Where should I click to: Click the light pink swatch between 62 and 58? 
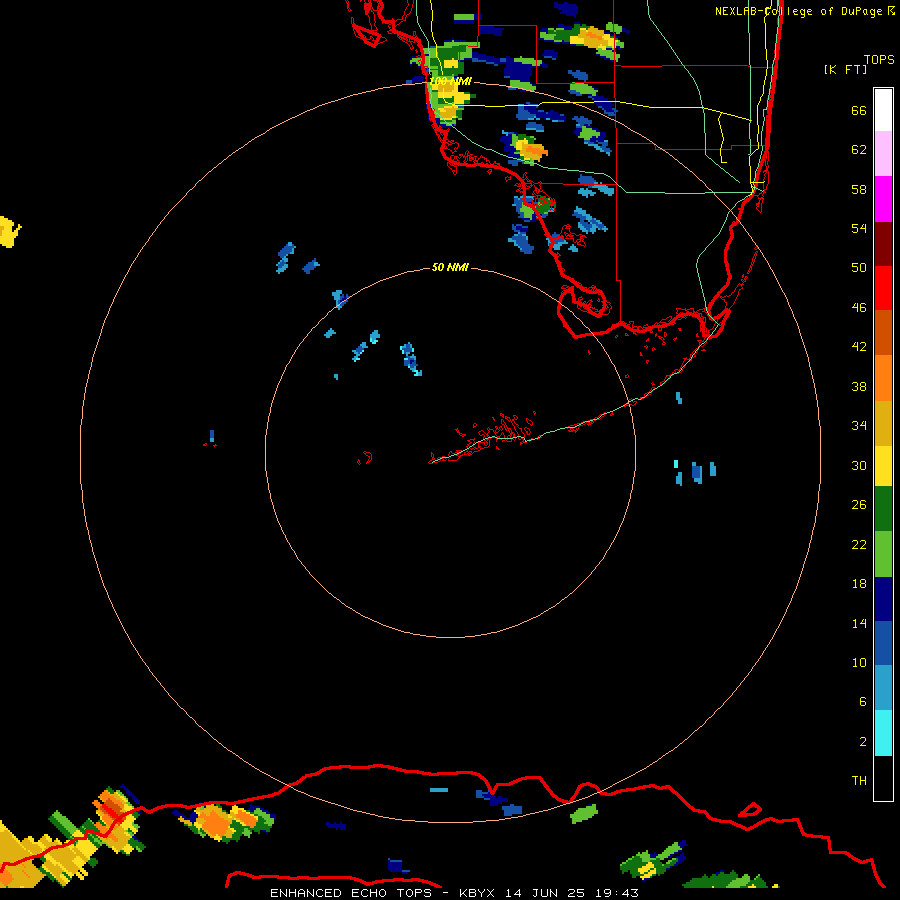pyautogui.click(x=883, y=153)
